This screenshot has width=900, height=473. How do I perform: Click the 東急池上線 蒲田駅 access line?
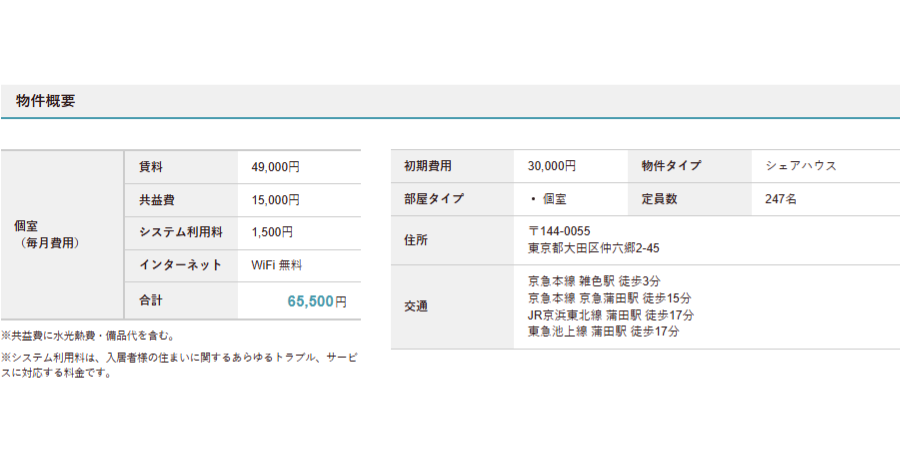[x=603, y=331]
